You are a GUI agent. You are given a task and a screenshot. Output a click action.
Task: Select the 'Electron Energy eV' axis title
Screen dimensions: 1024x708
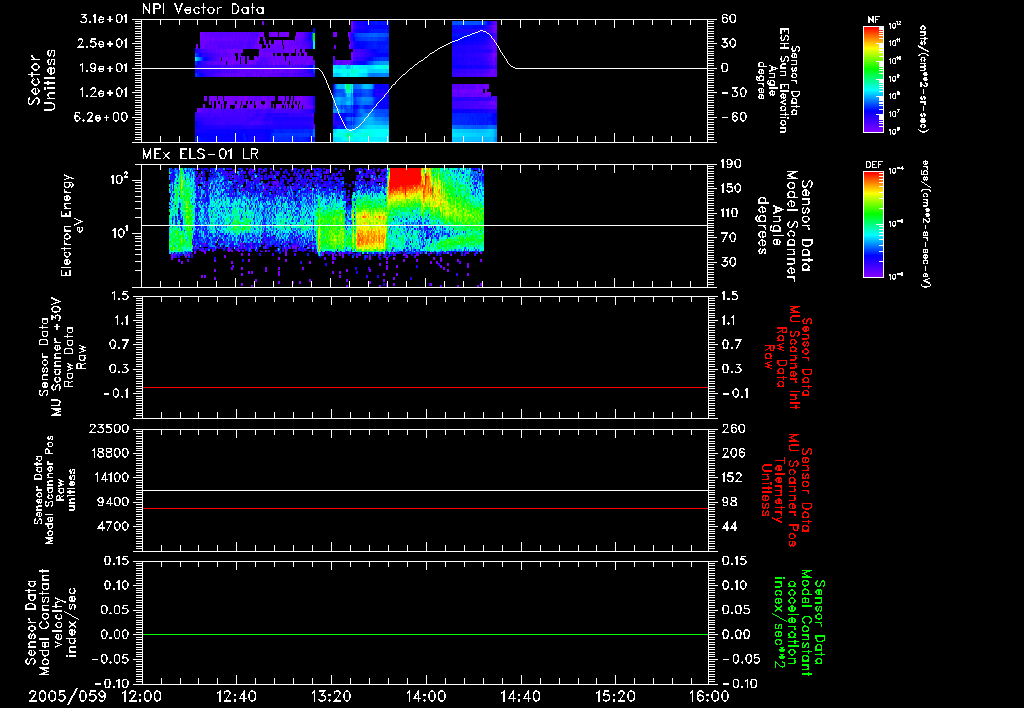[73, 225]
